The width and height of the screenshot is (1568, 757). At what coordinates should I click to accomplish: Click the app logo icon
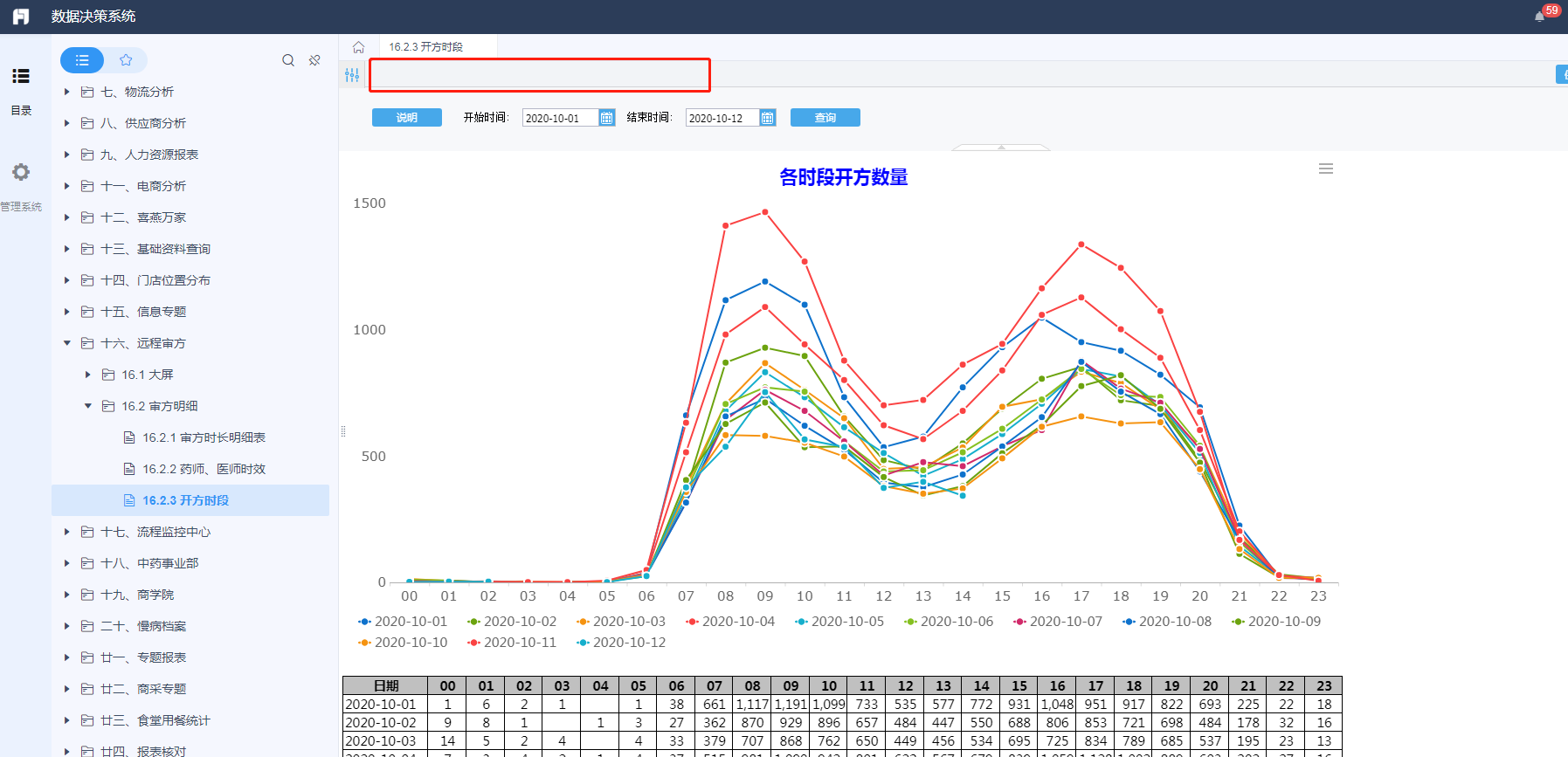coord(21,17)
